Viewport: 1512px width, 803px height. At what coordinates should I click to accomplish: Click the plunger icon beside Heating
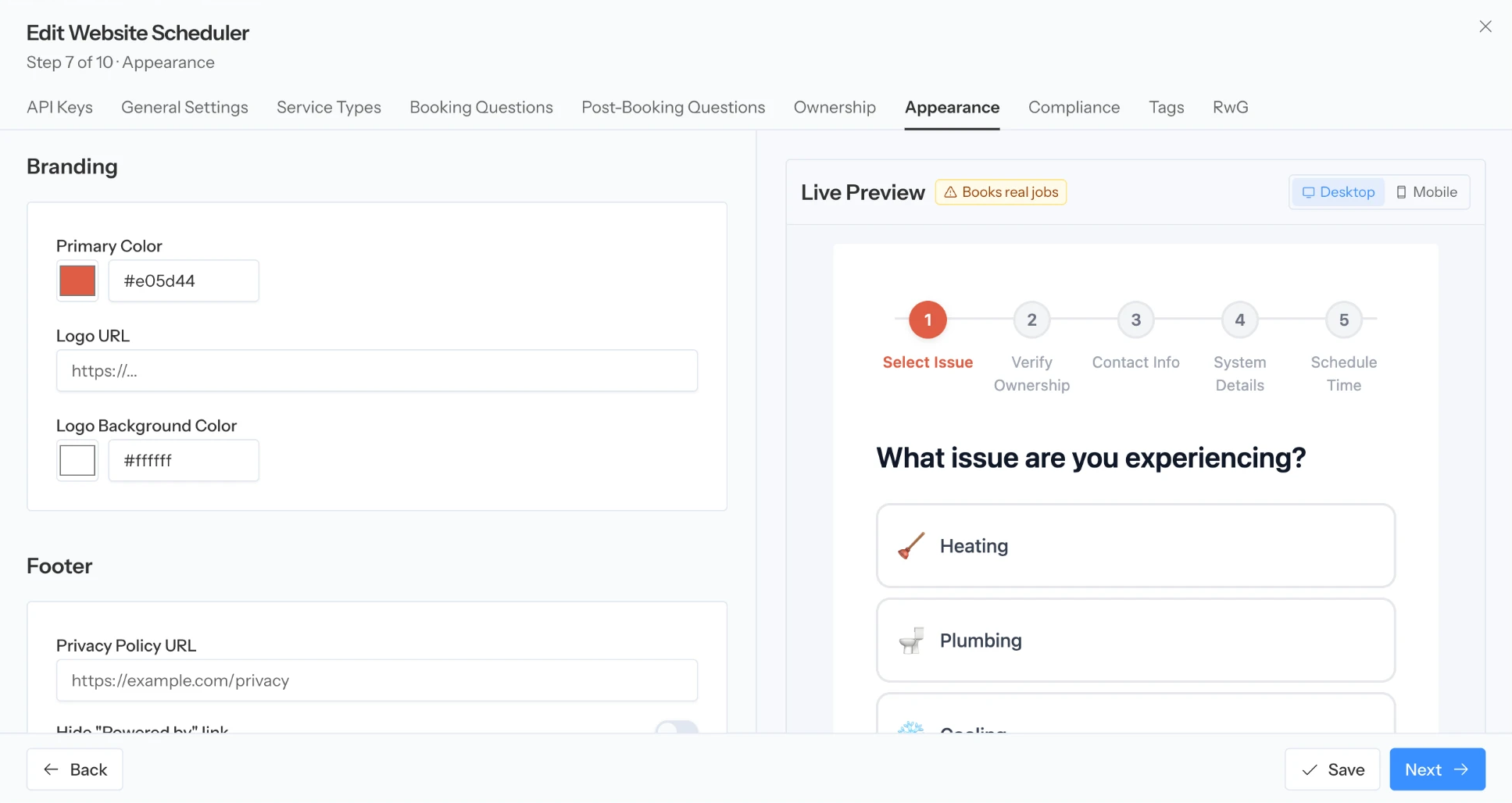pos(911,545)
